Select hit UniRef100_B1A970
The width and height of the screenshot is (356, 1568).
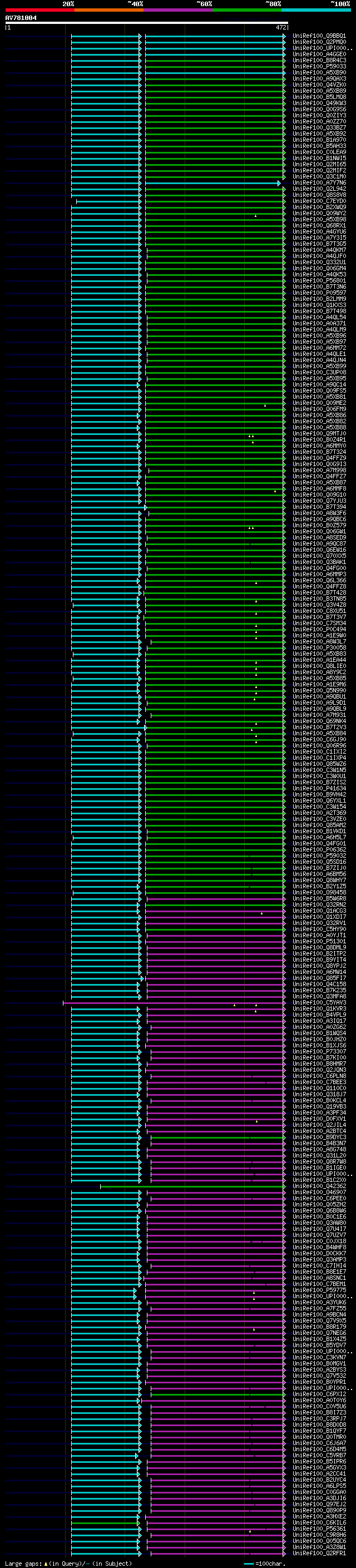pyautogui.click(x=319, y=140)
